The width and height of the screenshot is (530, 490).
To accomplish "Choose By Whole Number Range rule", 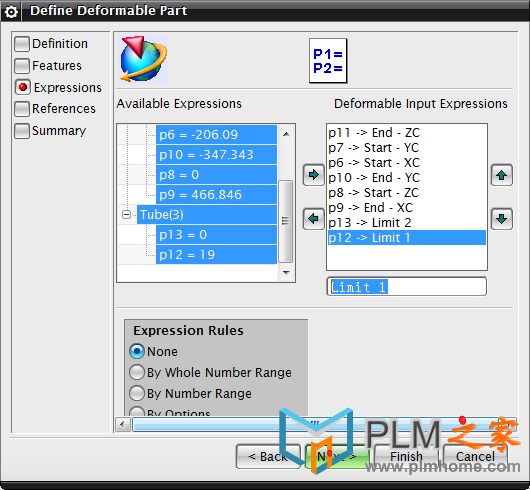I will point(210,373).
